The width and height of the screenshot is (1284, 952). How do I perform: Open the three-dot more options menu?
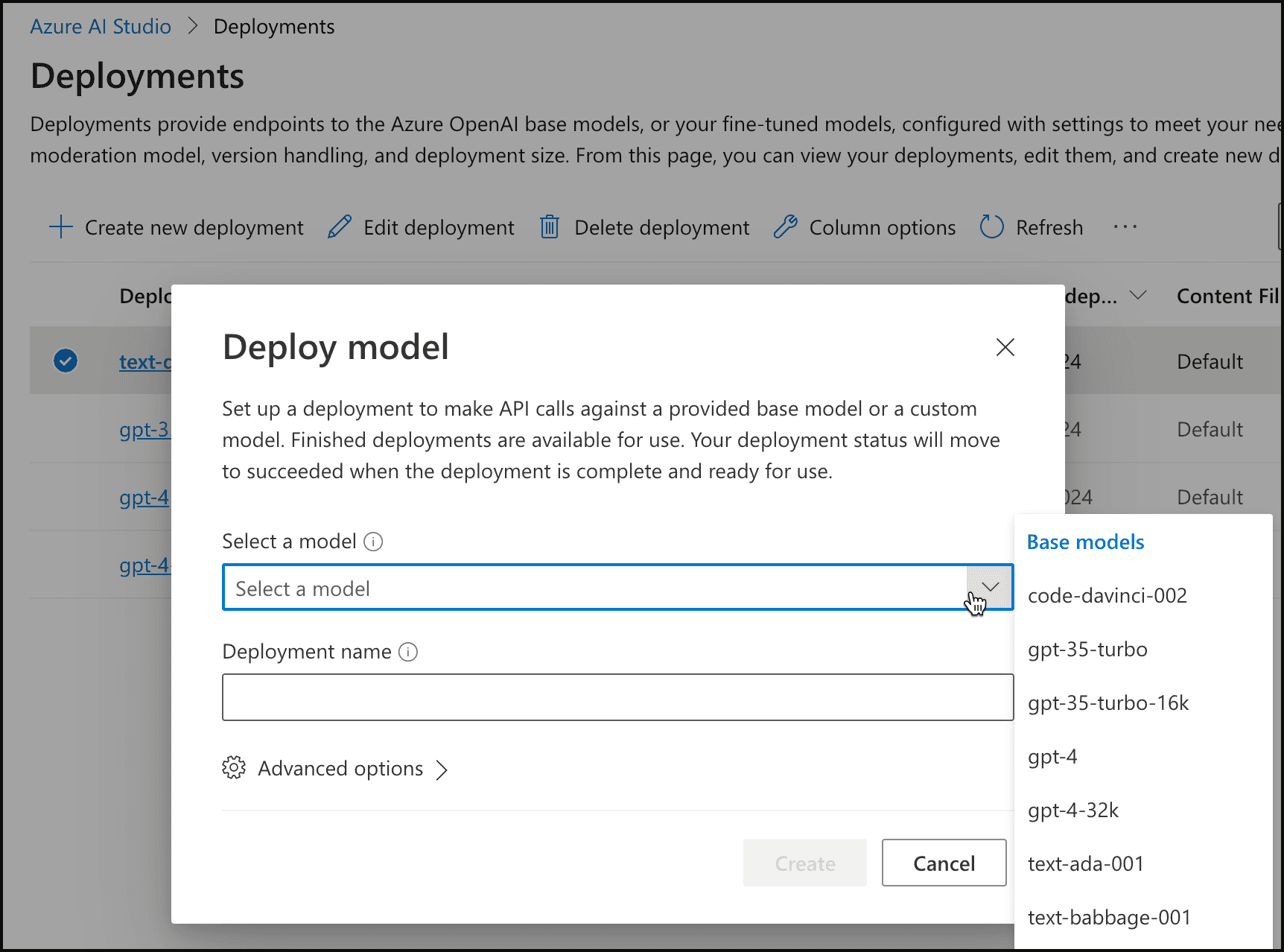pos(1125,227)
